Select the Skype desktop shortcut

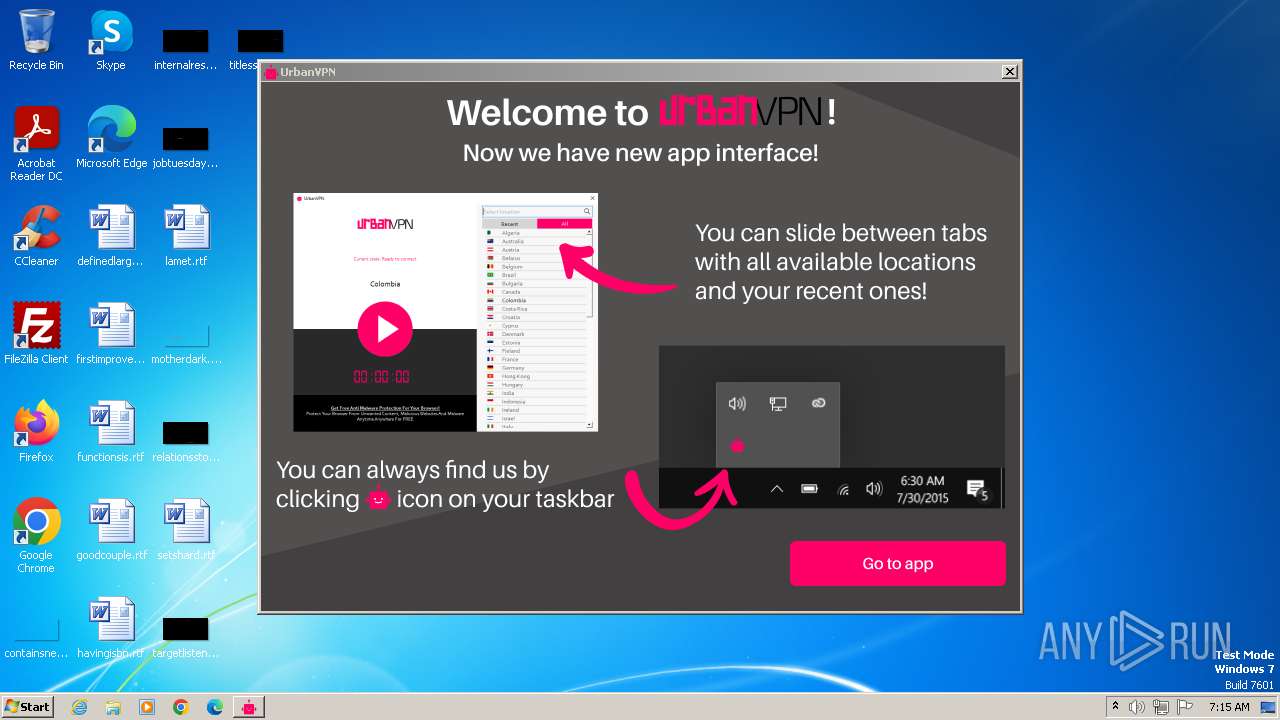point(110,40)
